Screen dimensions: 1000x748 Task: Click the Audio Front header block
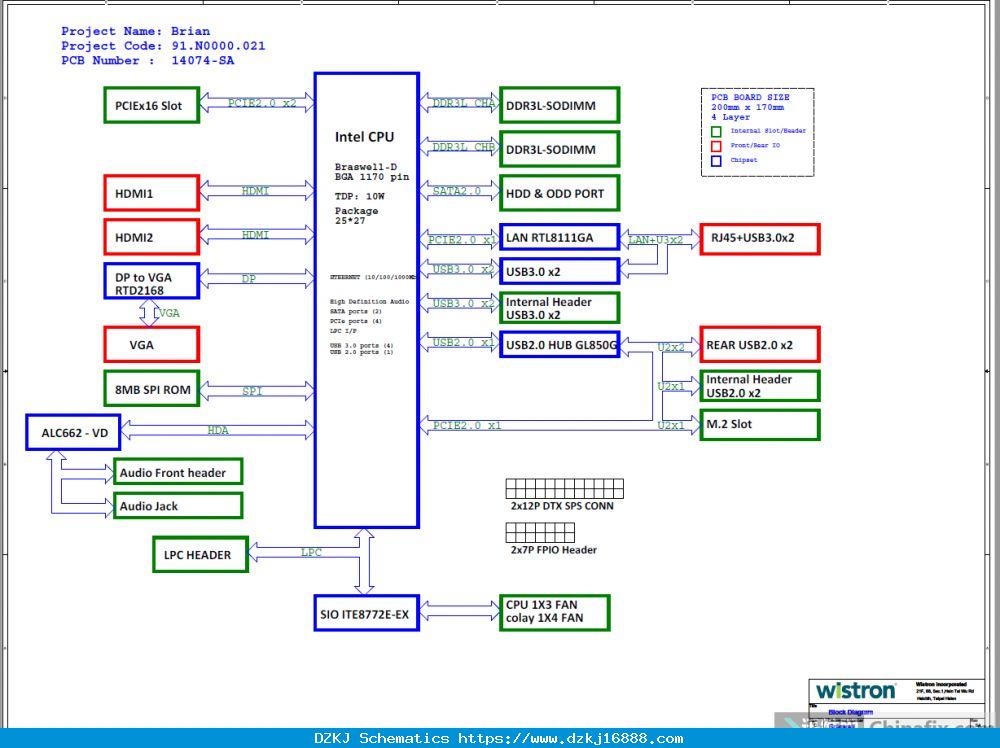pos(178,472)
